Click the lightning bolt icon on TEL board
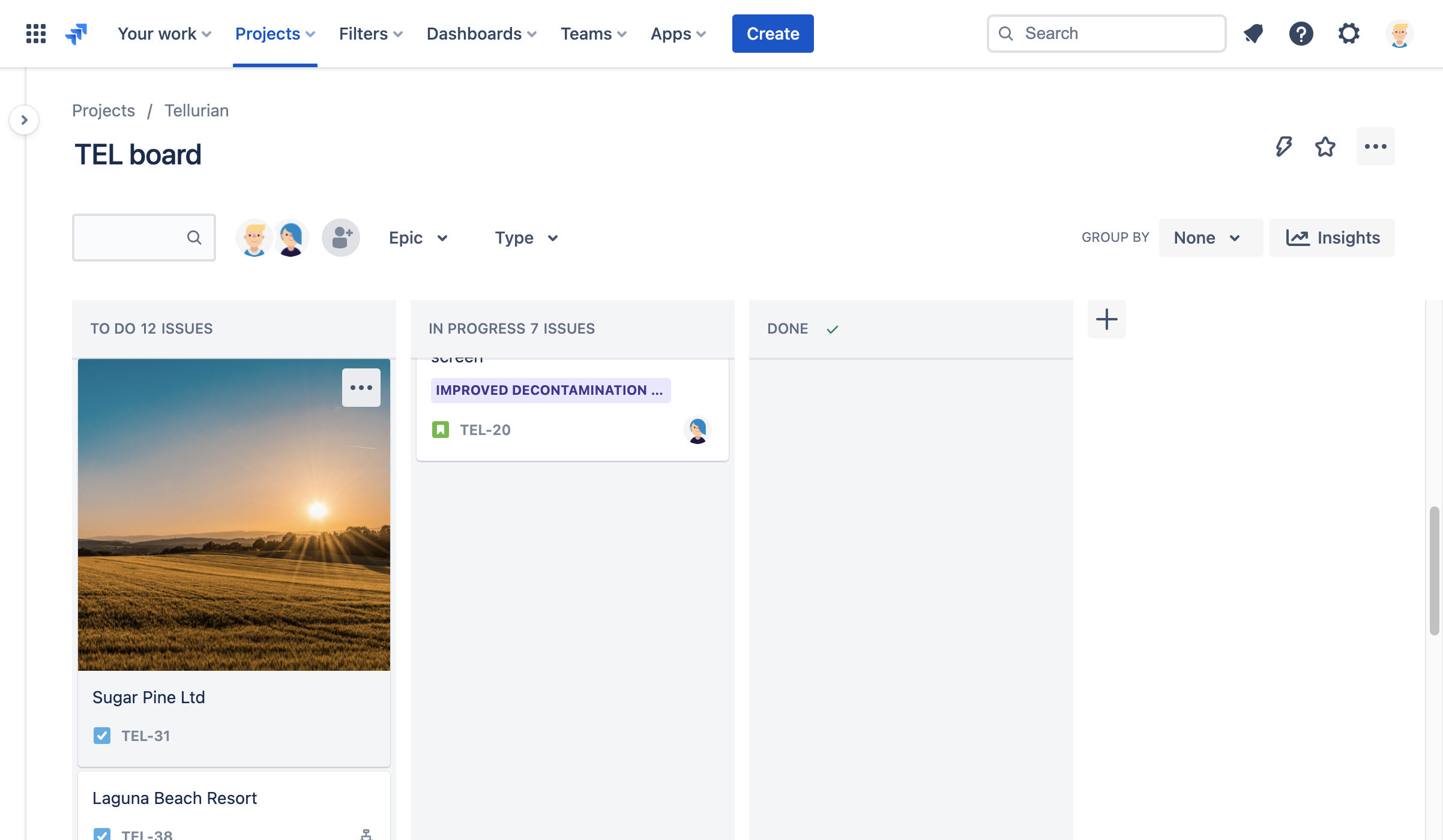Image resolution: width=1443 pixels, height=840 pixels. pos(1284,146)
